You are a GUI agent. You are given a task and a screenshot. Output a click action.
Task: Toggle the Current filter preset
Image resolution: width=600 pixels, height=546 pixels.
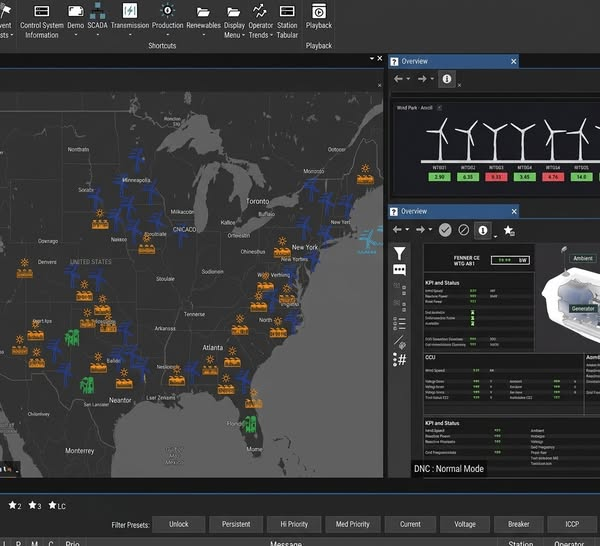tap(410, 524)
